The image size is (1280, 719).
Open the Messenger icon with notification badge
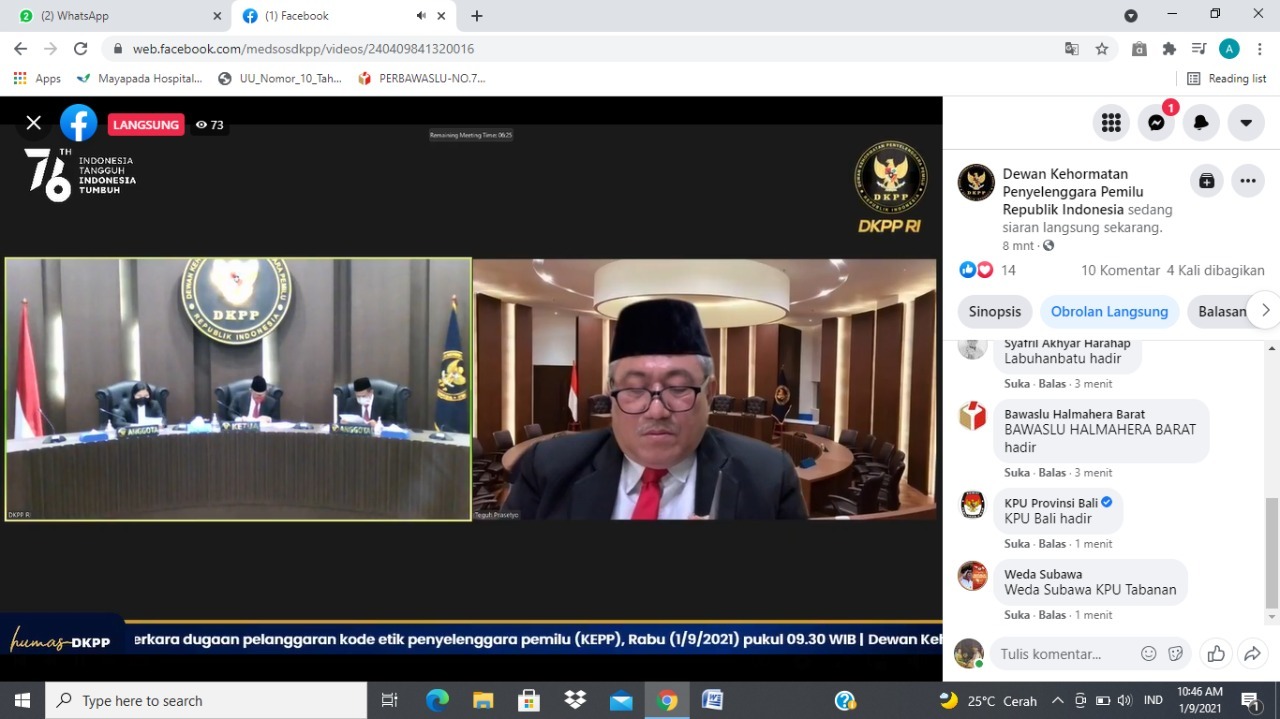1156,122
